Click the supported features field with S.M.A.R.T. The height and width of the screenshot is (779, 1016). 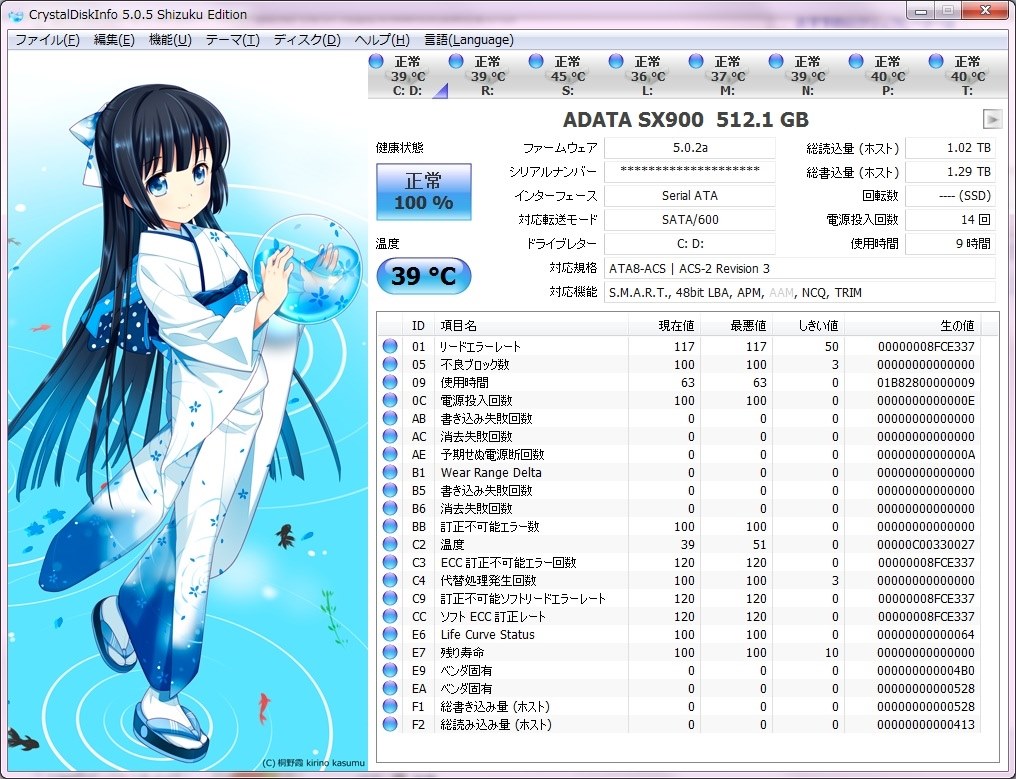click(x=800, y=292)
